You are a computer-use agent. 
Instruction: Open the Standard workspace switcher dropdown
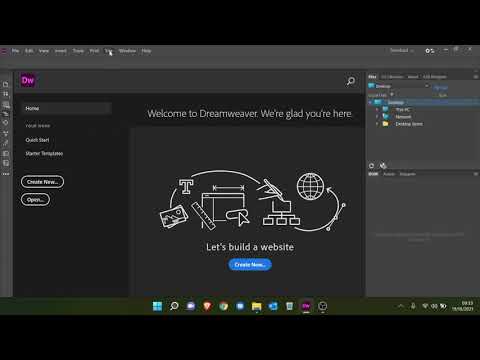(402, 50)
